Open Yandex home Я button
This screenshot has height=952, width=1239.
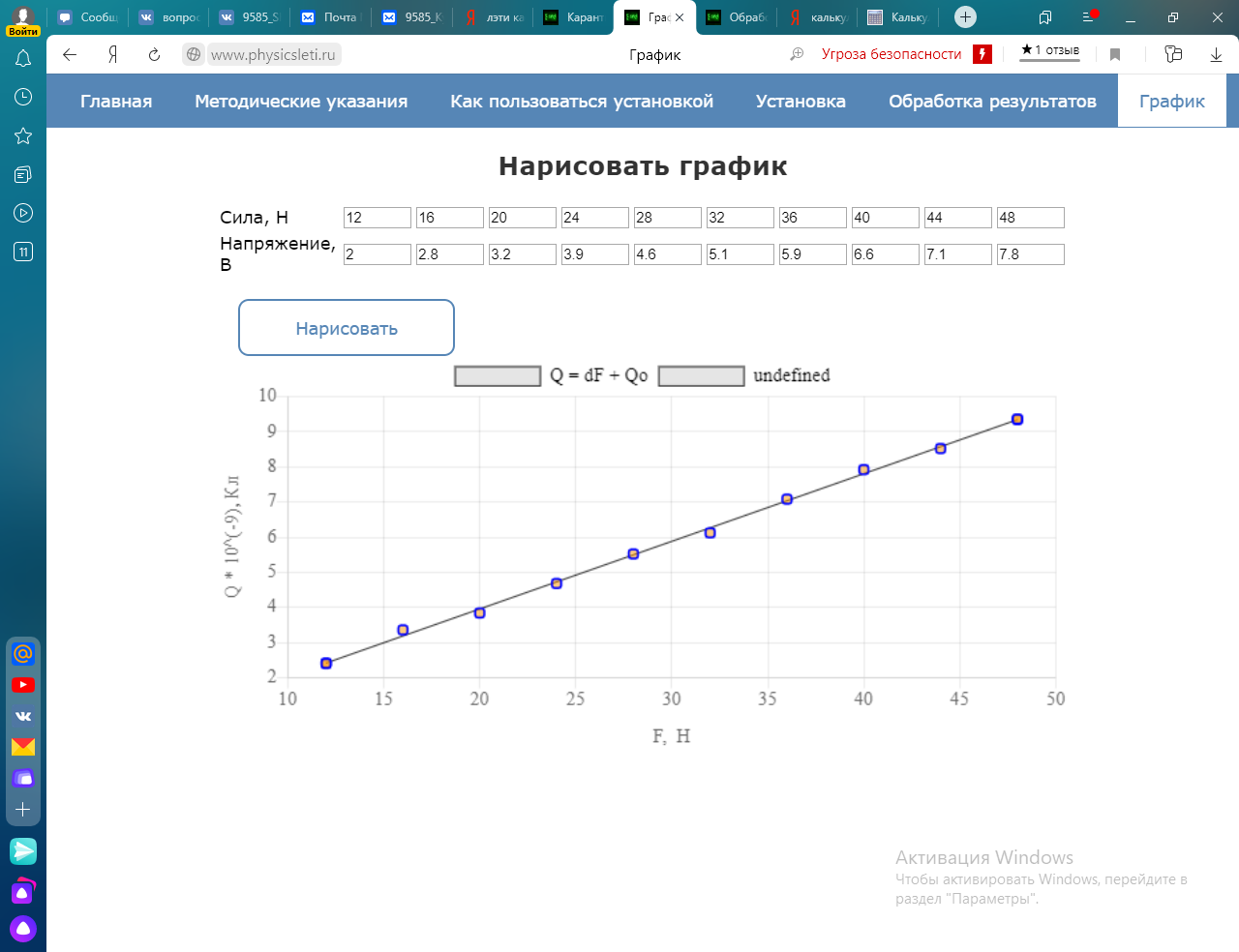[112, 55]
